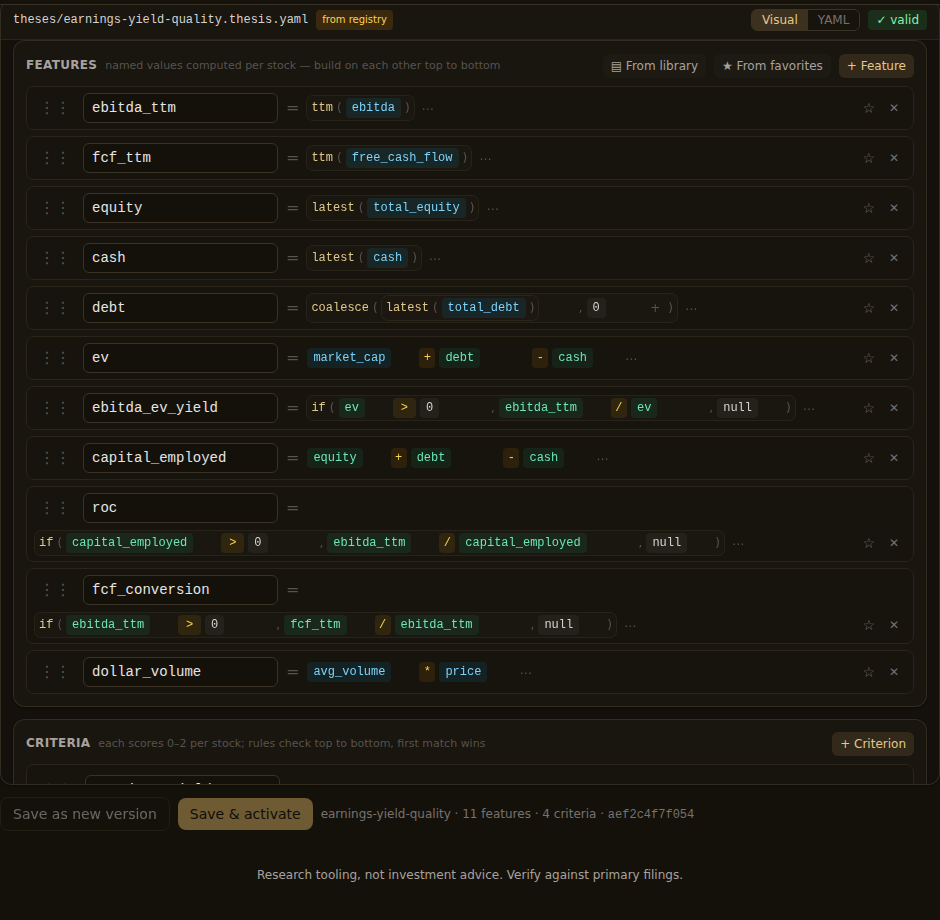Screen dimensions: 940x920
Task: Click Save as new version
Action: pyautogui.click(x=85, y=814)
